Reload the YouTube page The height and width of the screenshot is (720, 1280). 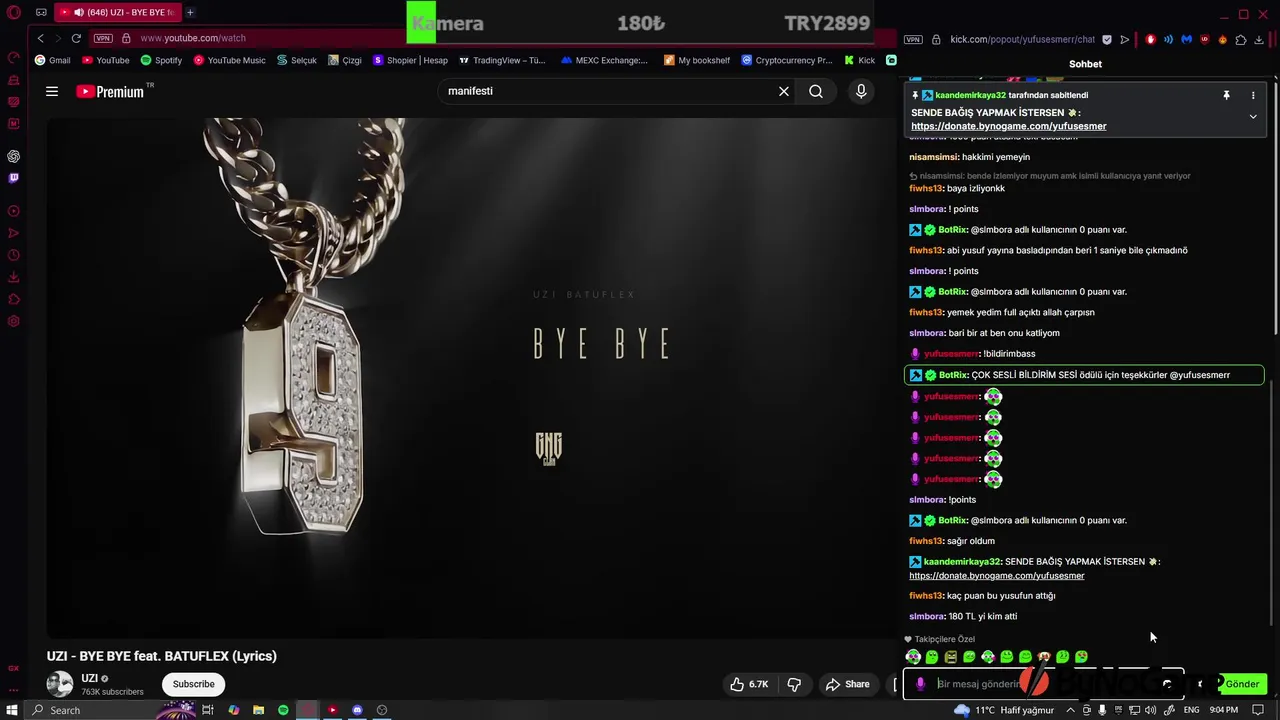[x=76, y=38]
